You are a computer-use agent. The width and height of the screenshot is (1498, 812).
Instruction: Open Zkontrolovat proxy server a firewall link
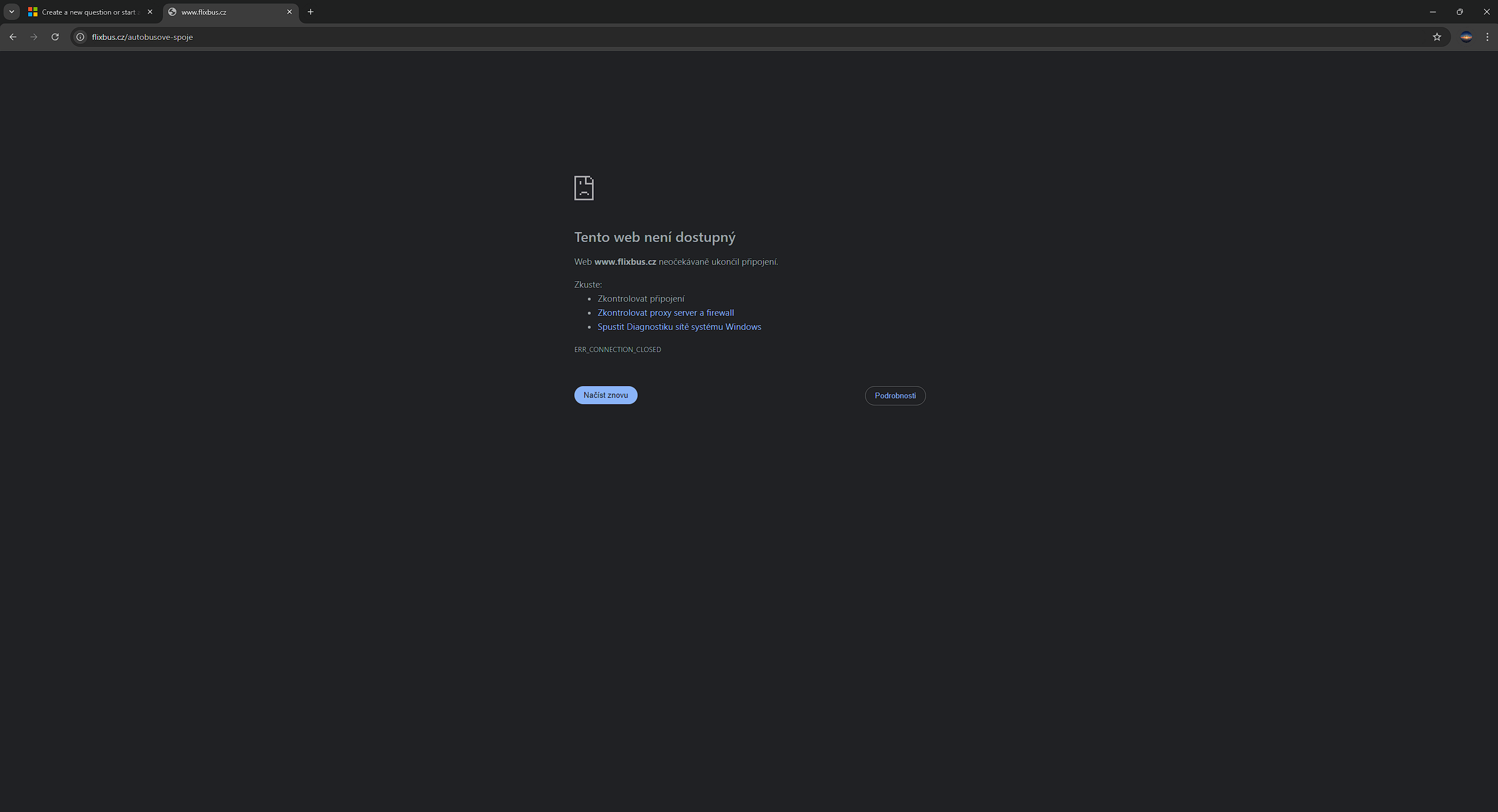(x=665, y=313)
